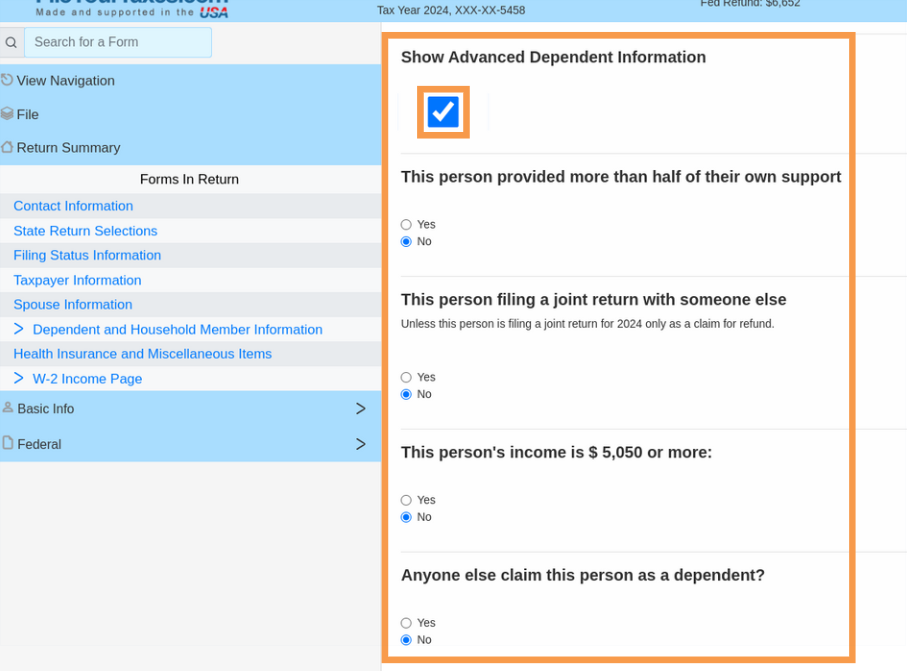This screenshot has width=907, height=671.
Task: Click the View Navigation history icon
Action: (x=7, y=80)
